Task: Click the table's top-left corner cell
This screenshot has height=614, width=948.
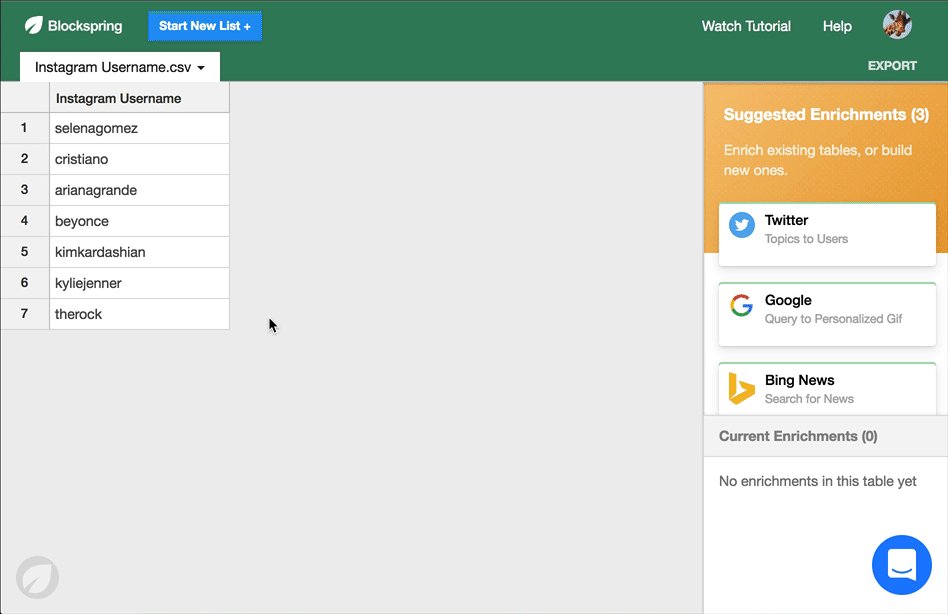Action: click(x=25, y=98)
